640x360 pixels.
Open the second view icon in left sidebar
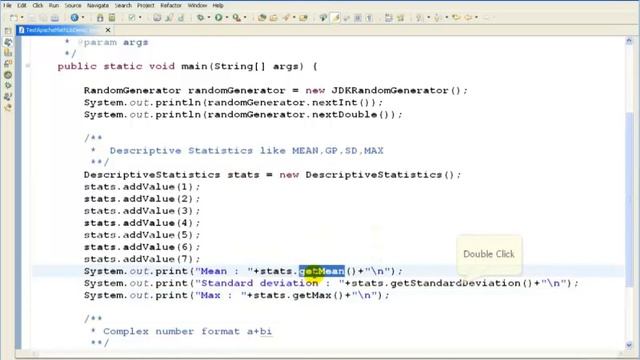pos(8,53)
